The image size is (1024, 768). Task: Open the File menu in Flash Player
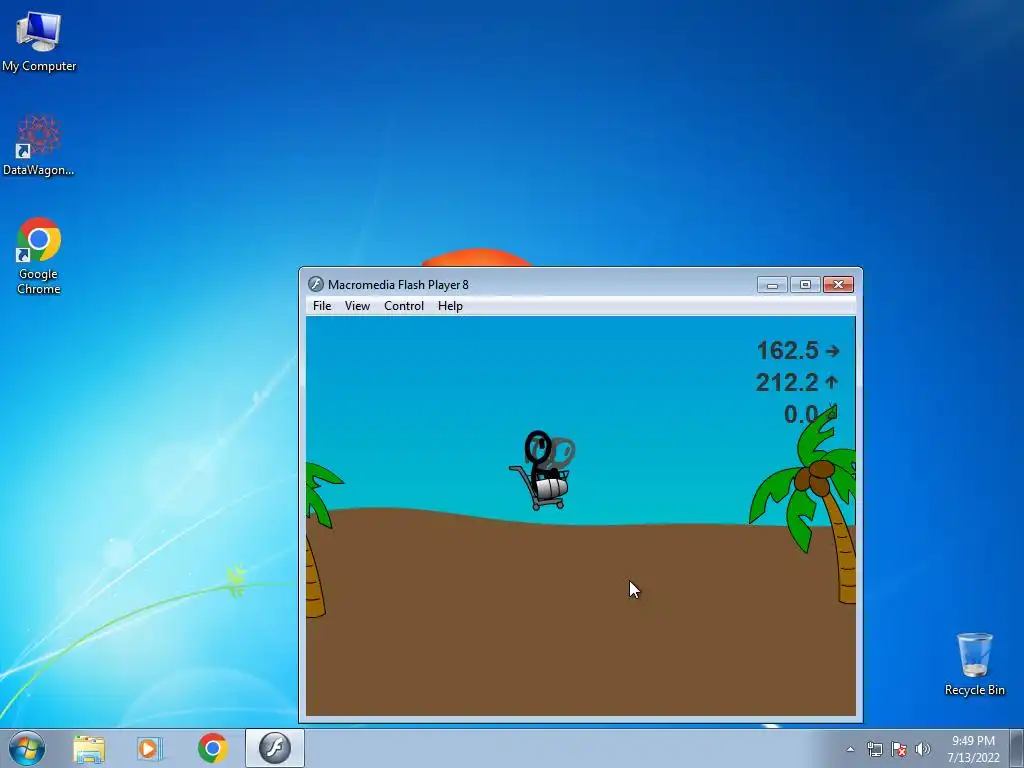(x=322, y=306)
